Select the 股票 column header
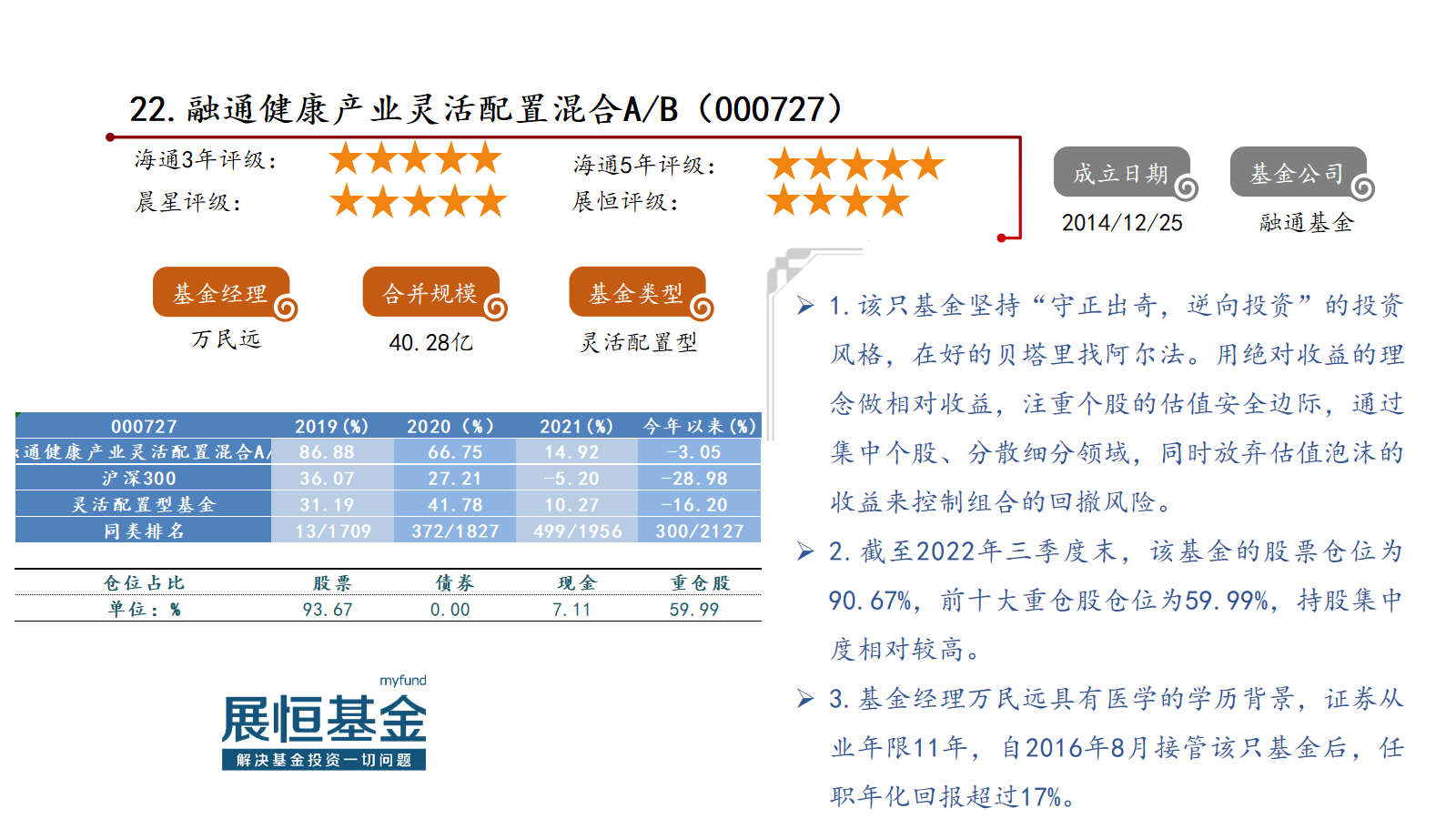Screen dimensions: 1456x819 click(332, 583)
